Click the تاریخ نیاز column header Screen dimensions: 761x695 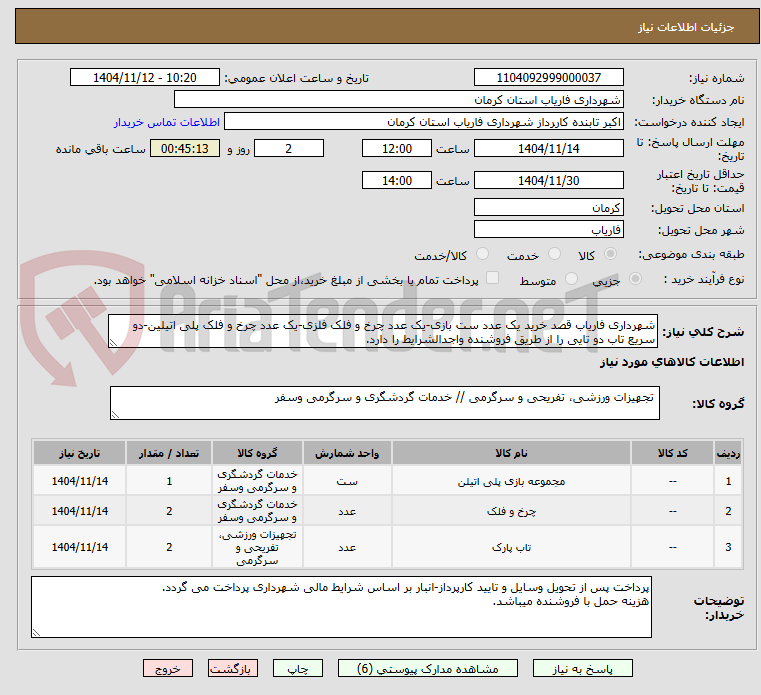coord(80,453)
